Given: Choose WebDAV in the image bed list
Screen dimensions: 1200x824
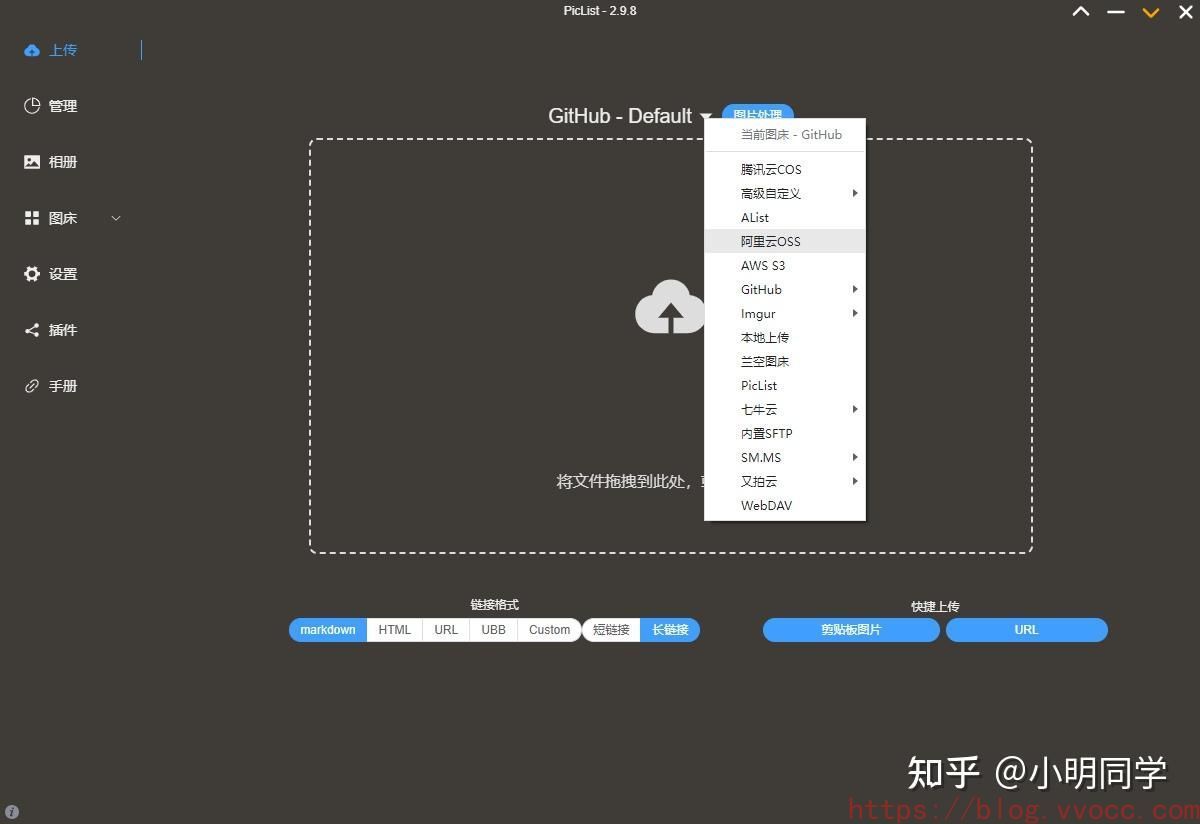Looking at the screenshot, I should pyautogui.click(x=766, y=505).
